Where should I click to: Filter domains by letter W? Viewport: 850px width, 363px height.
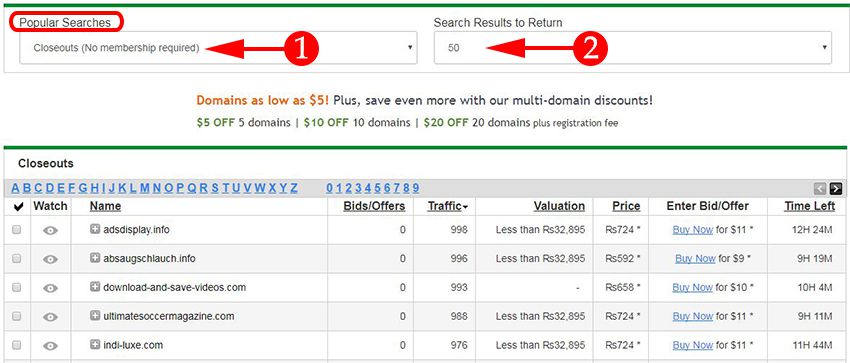point(260,189)
